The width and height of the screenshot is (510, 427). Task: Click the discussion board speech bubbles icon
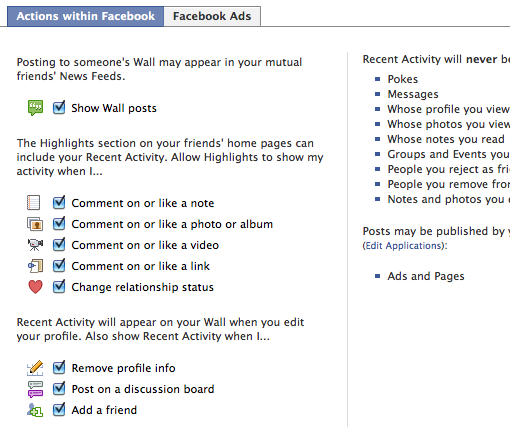click(x=35, y=389)
